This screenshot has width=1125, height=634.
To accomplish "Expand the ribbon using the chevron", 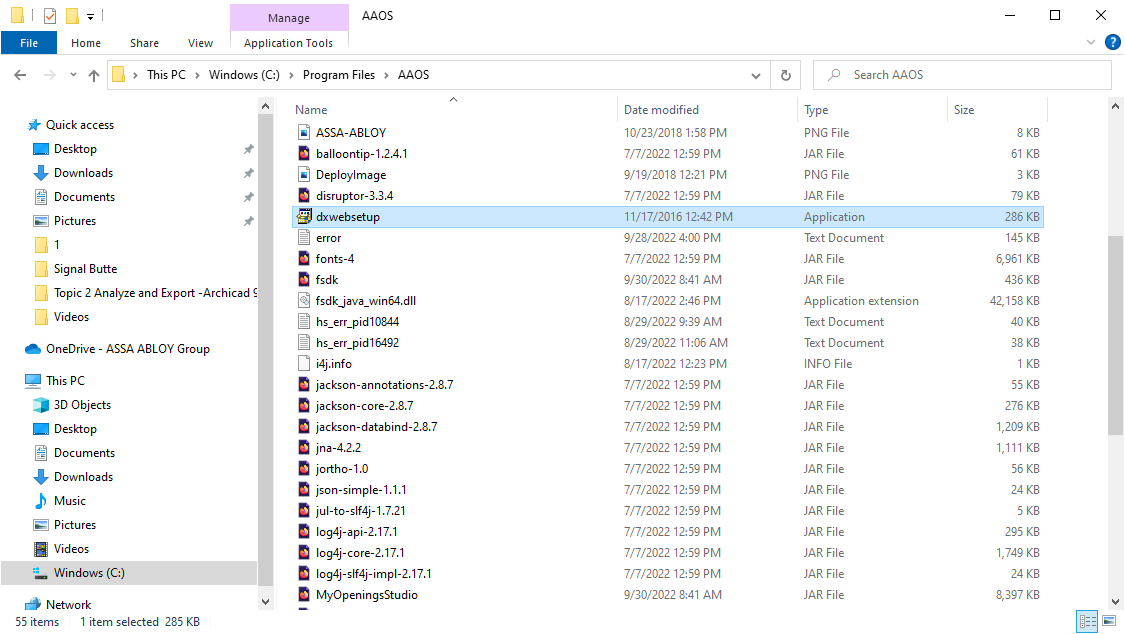I will 1090,42.
